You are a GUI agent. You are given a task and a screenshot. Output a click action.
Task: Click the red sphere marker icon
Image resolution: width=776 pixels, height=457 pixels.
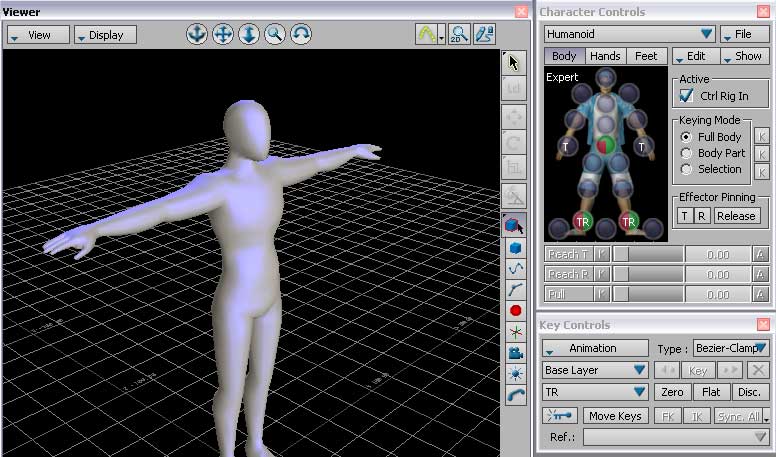click(515, 311)
